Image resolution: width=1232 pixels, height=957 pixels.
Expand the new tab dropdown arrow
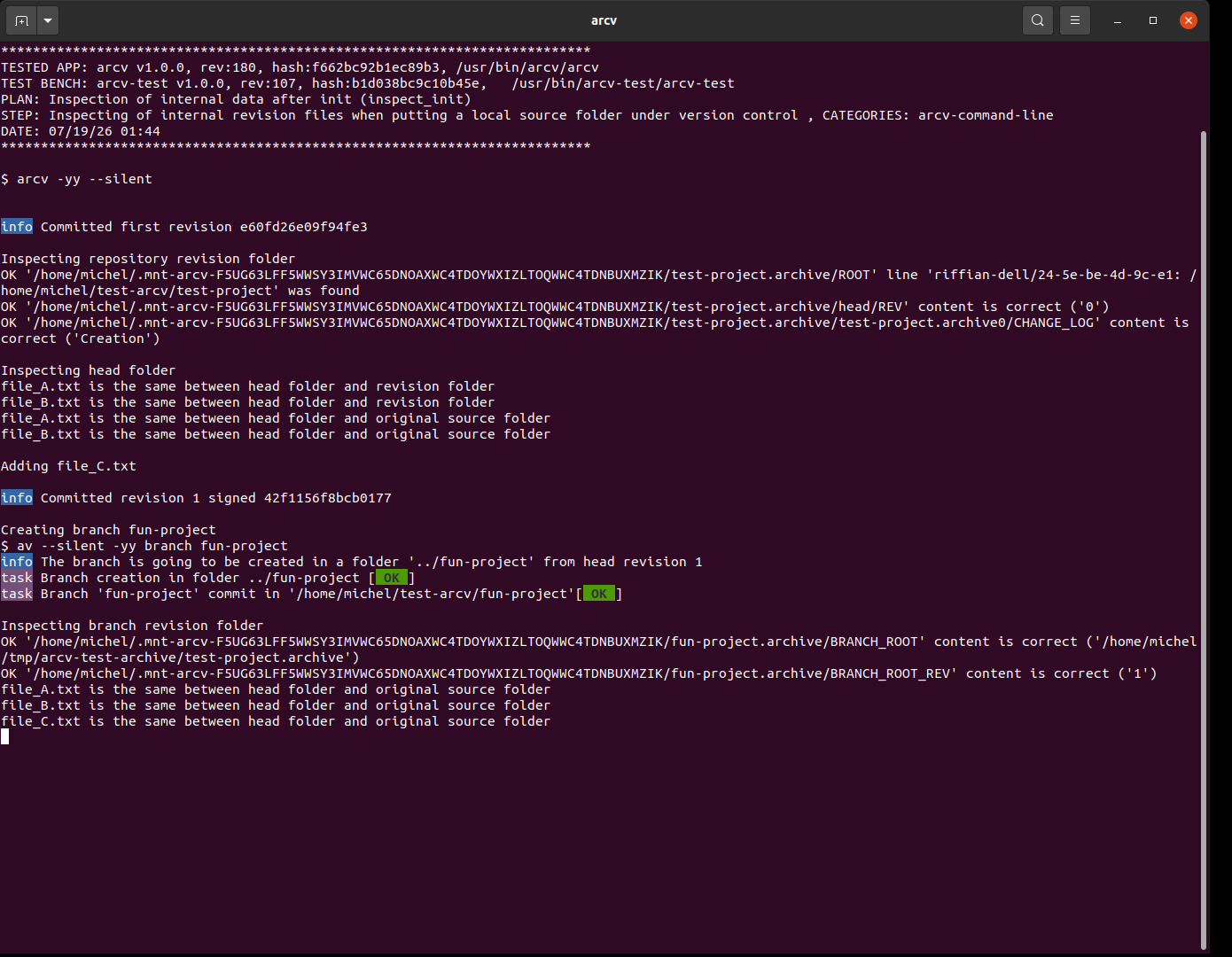48,19
